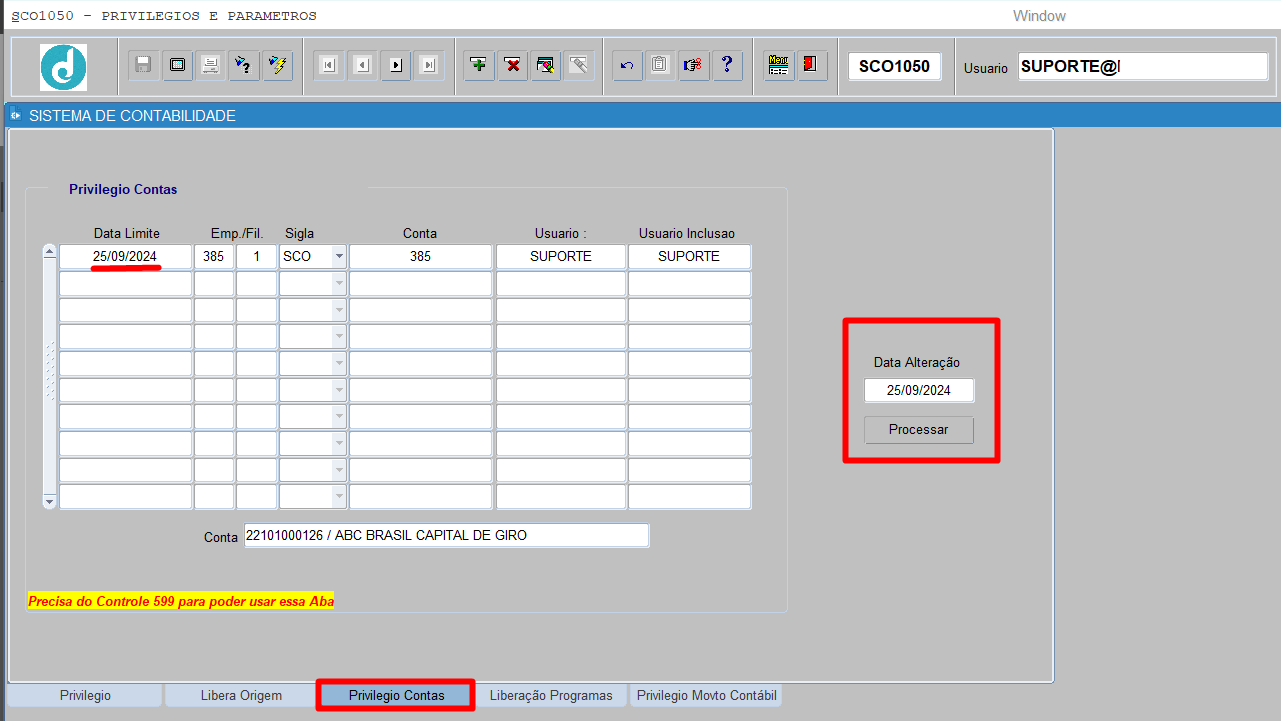
Task: Select the Privilegio Contas tab
Action: tap(396, 695)
